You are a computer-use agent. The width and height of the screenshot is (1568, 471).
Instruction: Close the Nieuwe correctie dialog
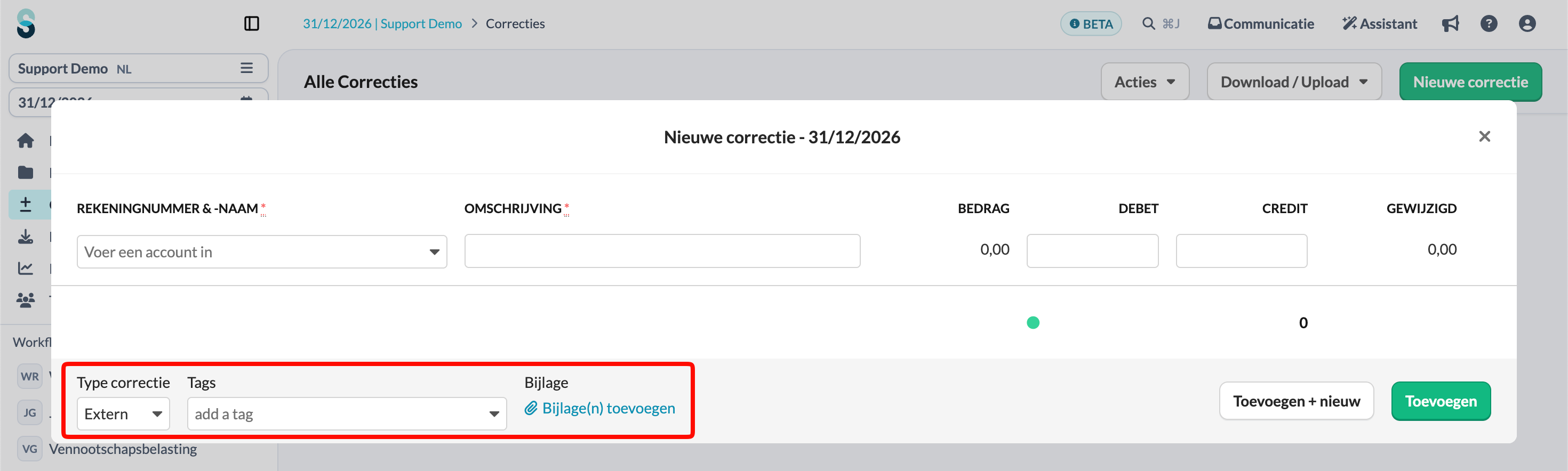(1485, 137)
